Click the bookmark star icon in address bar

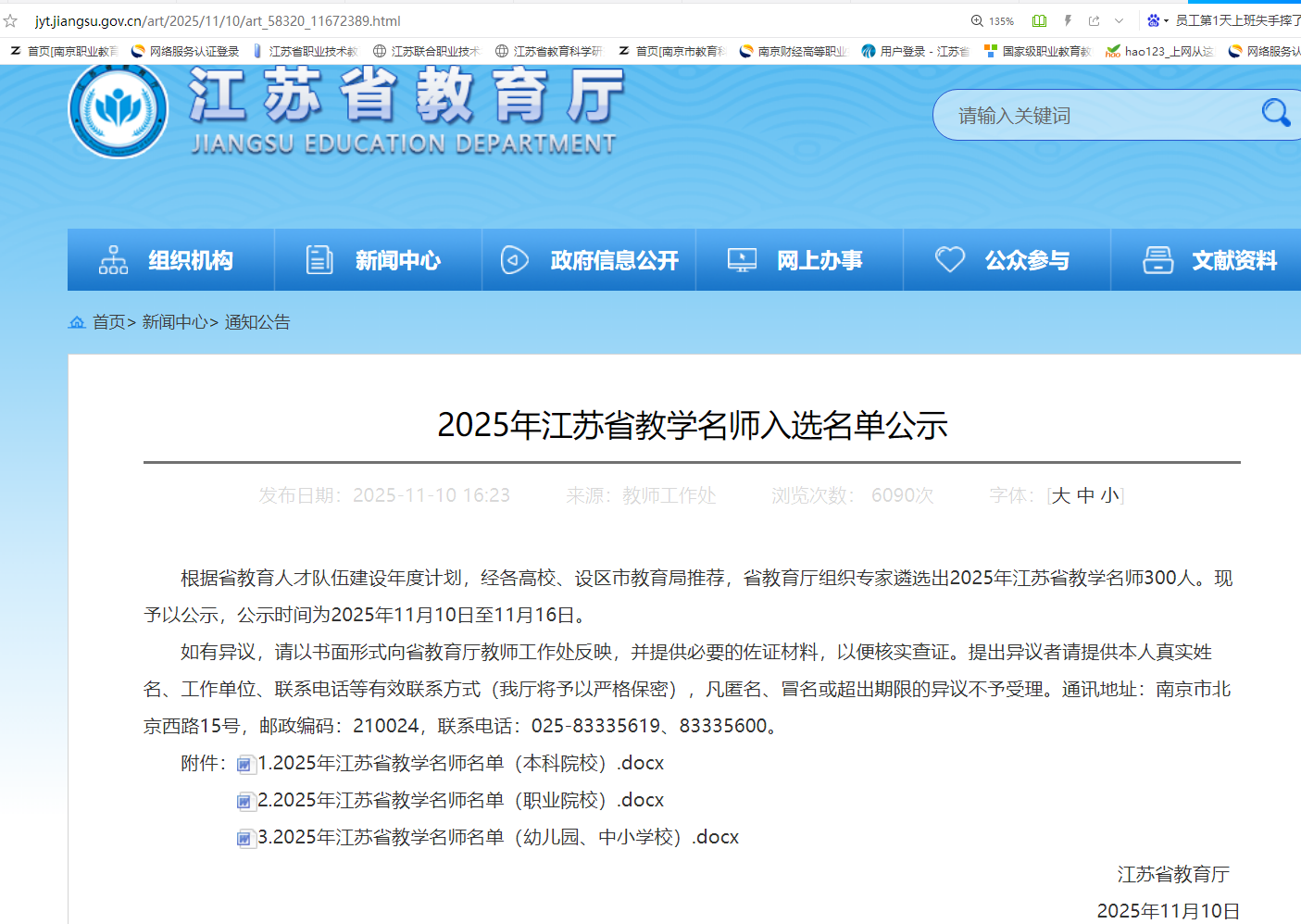pyautogui.click(x=11, y=20)
